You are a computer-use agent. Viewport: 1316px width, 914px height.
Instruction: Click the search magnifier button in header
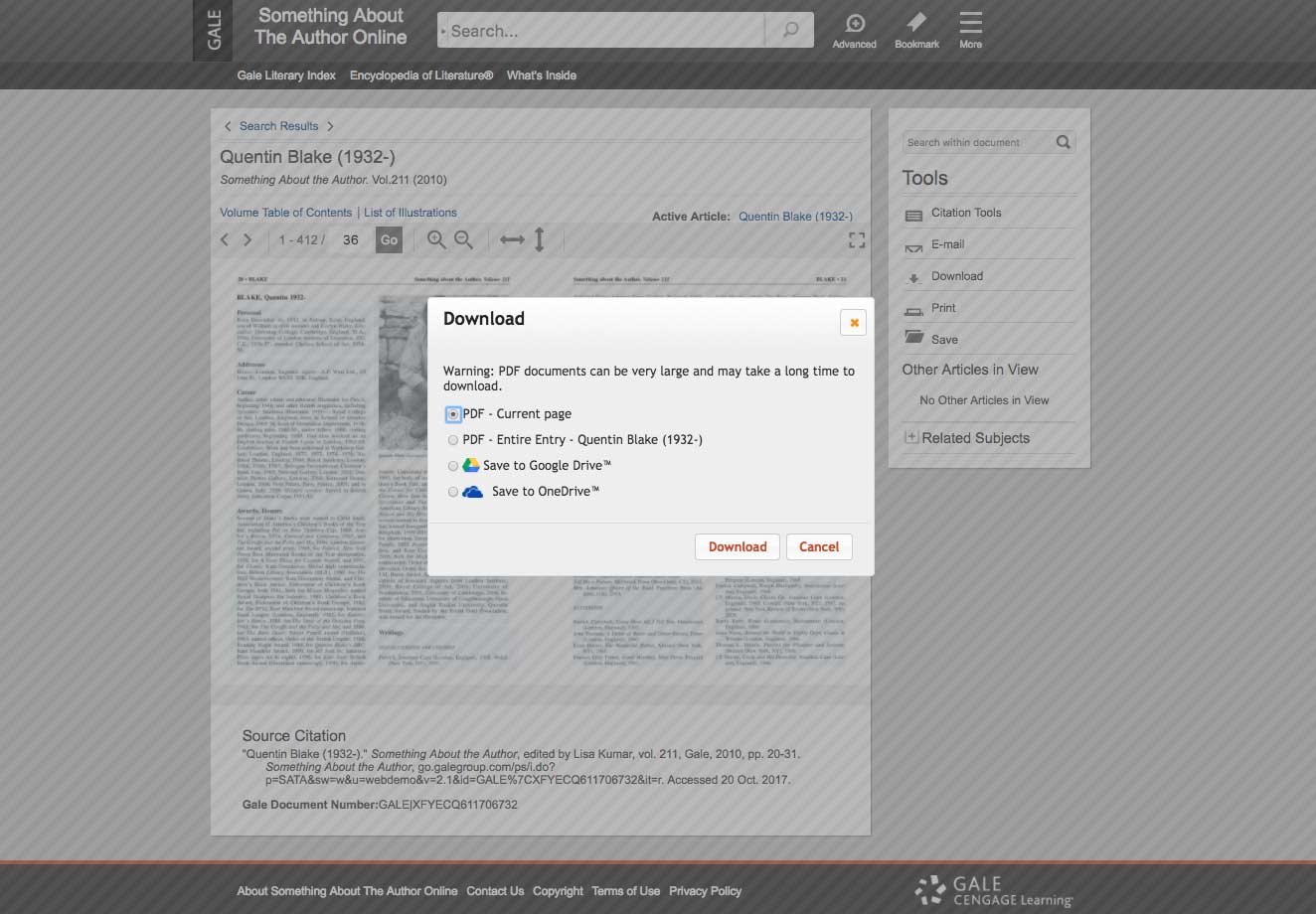click(790, 31)
